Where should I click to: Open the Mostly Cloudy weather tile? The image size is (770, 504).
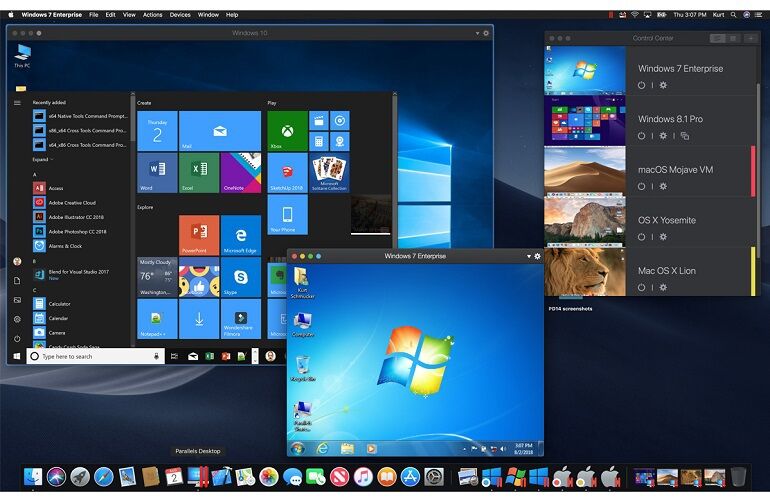(157, 277)
